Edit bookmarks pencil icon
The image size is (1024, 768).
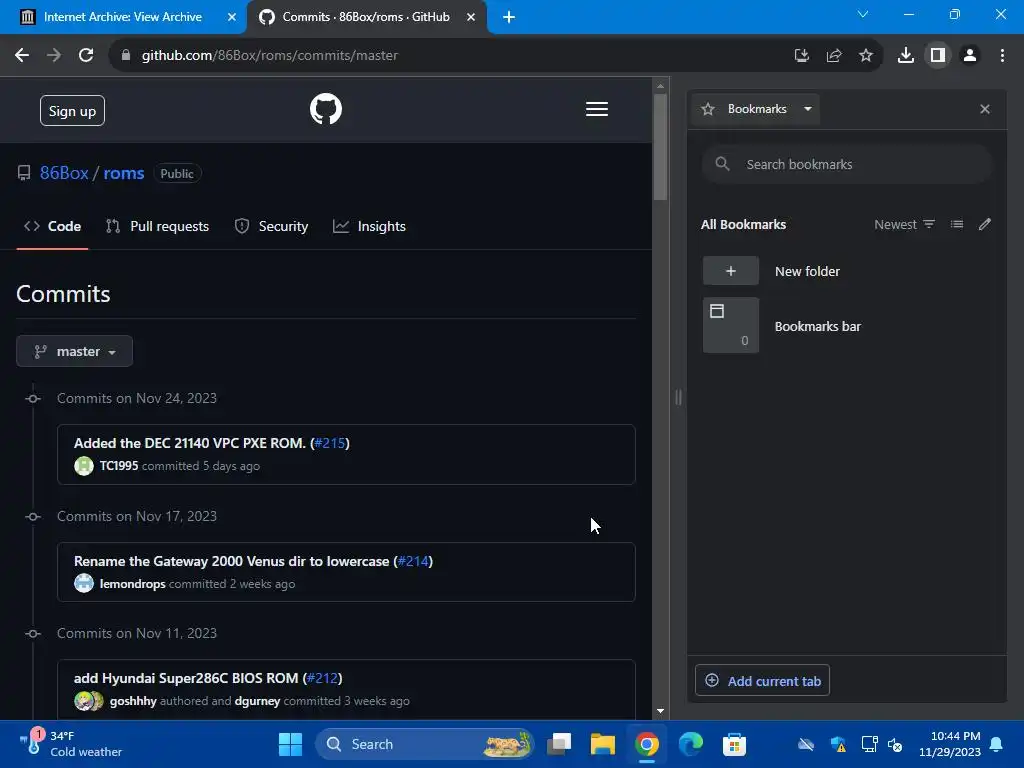985,224
